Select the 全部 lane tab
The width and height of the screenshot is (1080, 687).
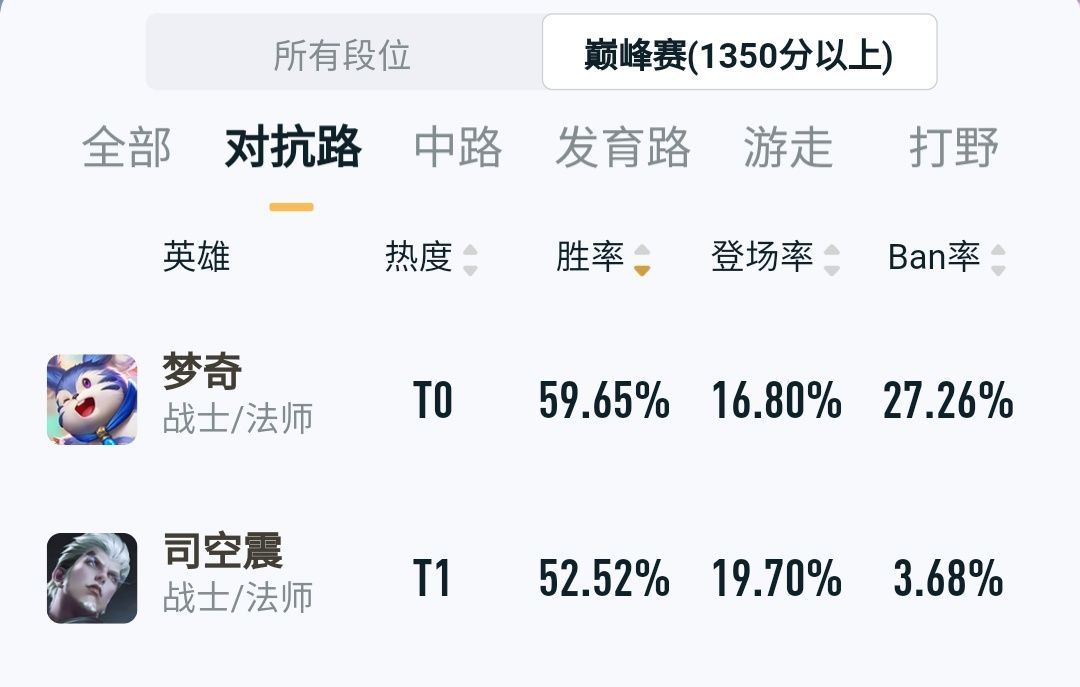pyautogui.click(x=126, y=148)
